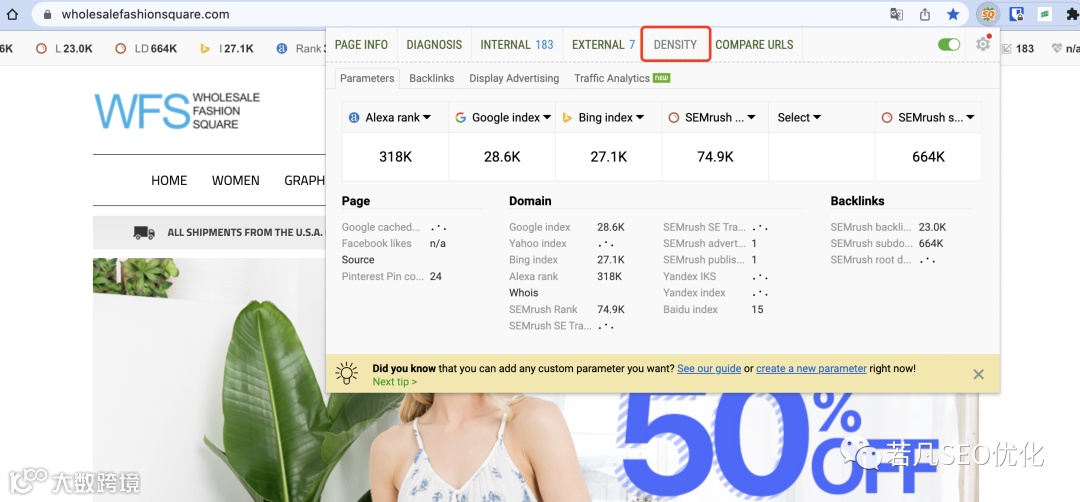Click the SEMrush subdomain backlinks value 664K
Screen dimensions: 1080x502
[931, 243]
